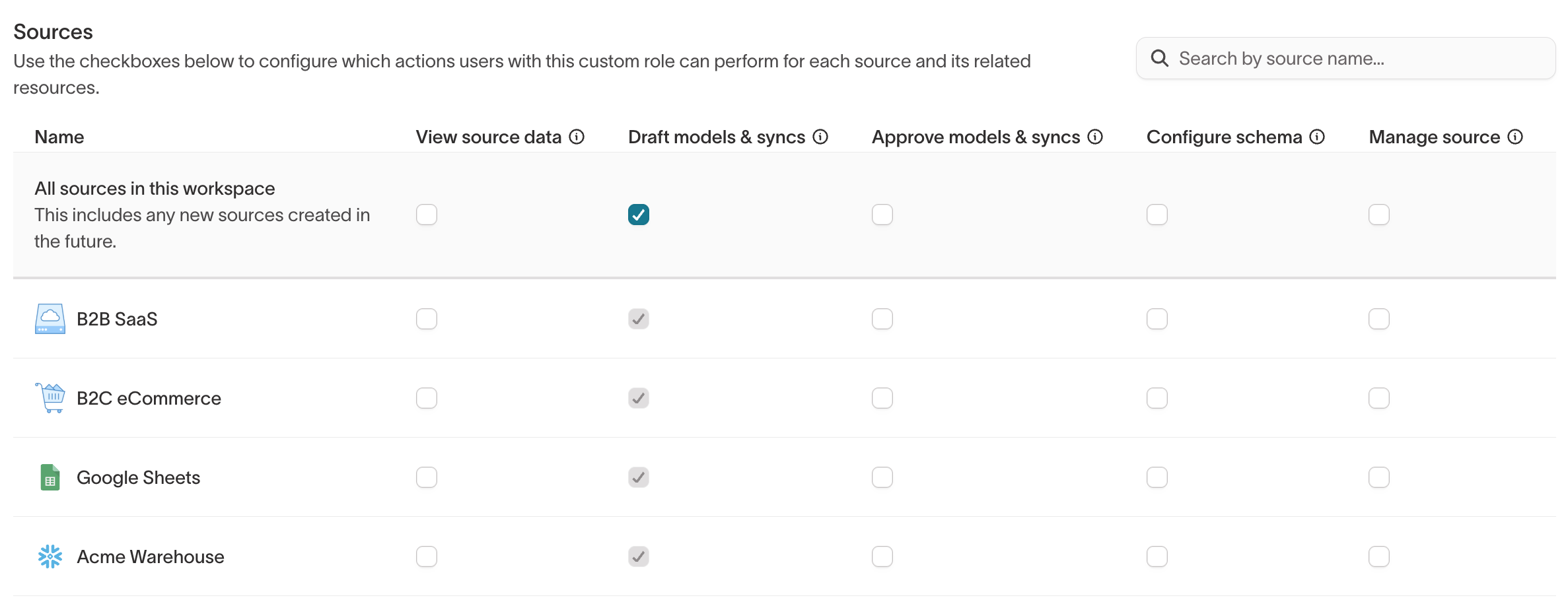
Task: Check Manage source for Acme Warehouse
Action: pos(1379,556)
